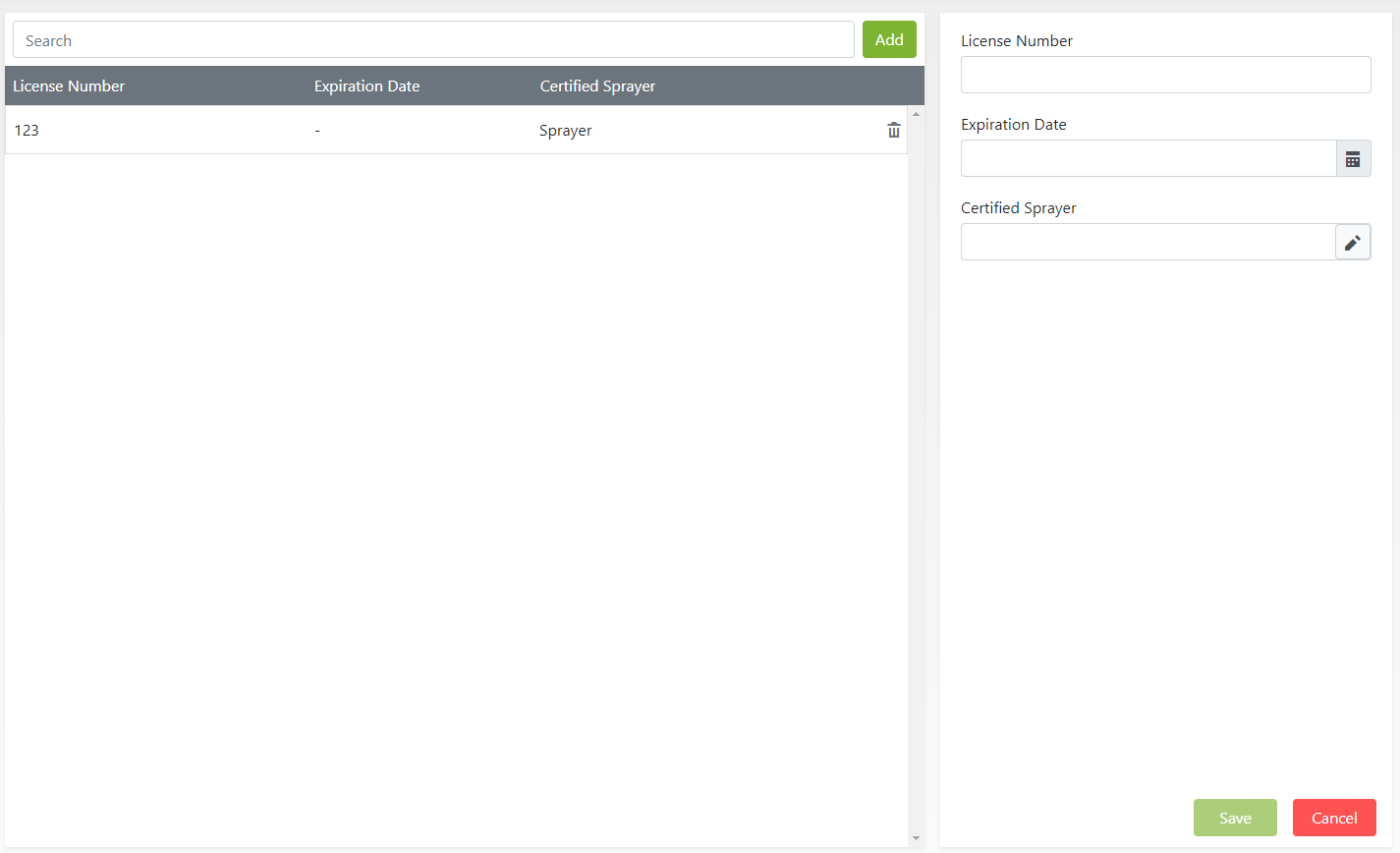
Task: Select the row with license number 123
Action: click(x=27, y=131)
